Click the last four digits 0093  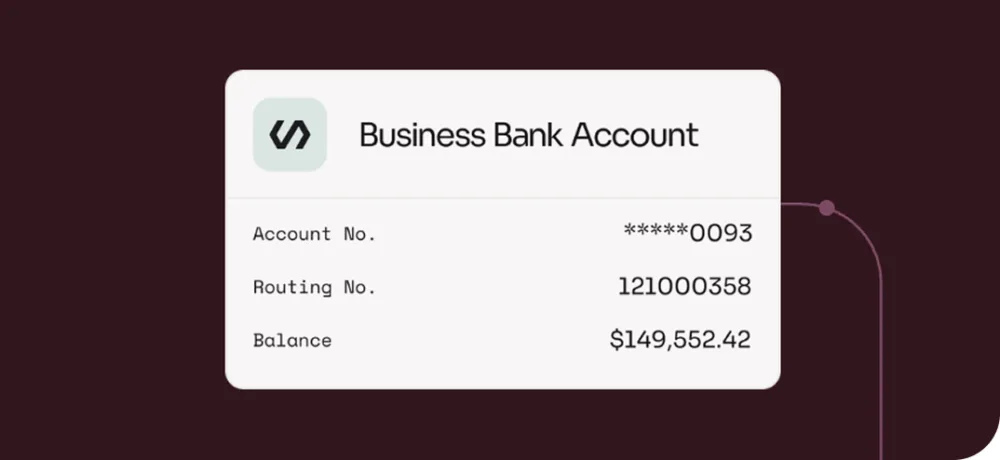[721, 234]
